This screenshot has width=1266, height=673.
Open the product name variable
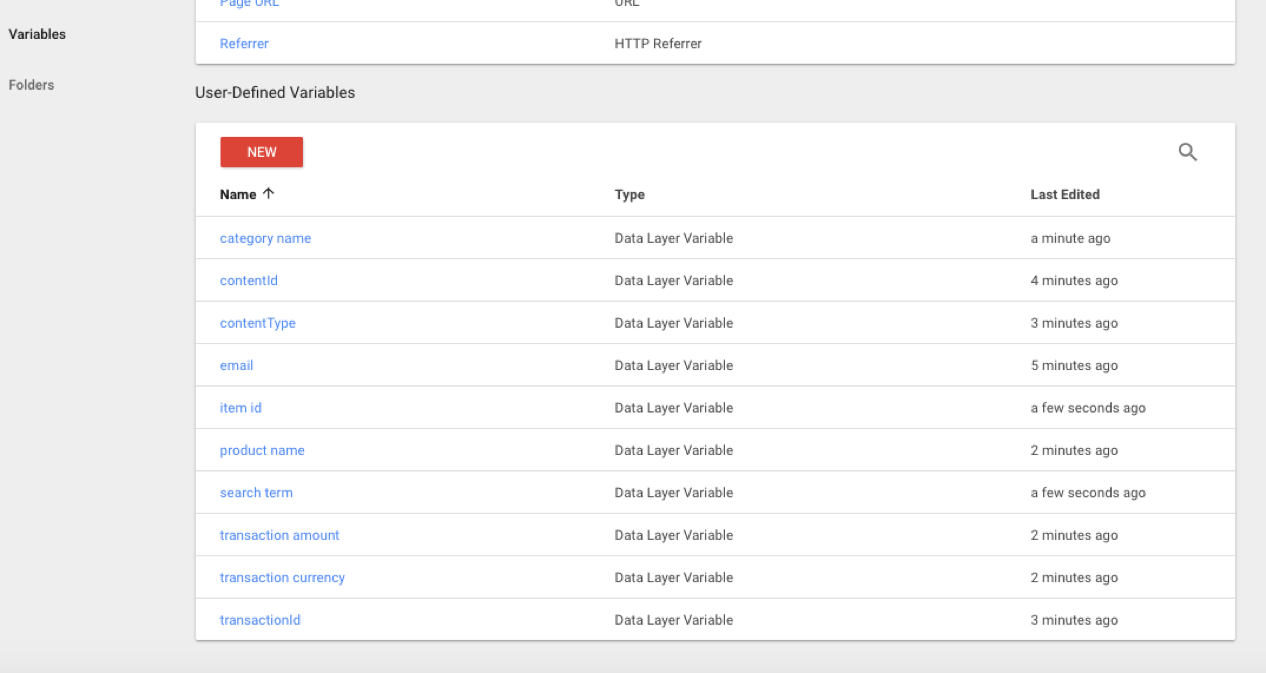click(262, 451)
